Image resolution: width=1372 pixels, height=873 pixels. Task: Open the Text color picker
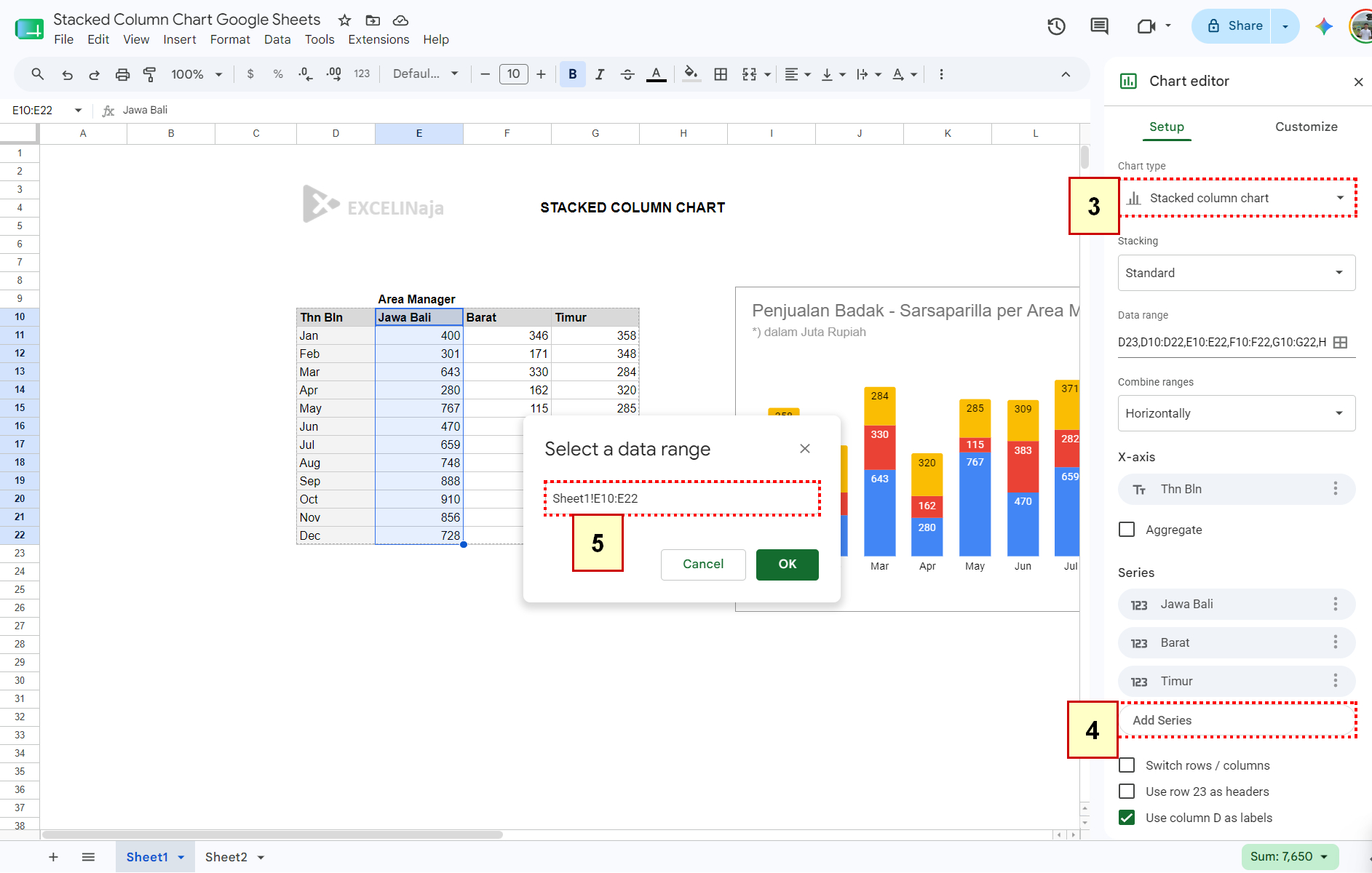click(x=656, y=74)
